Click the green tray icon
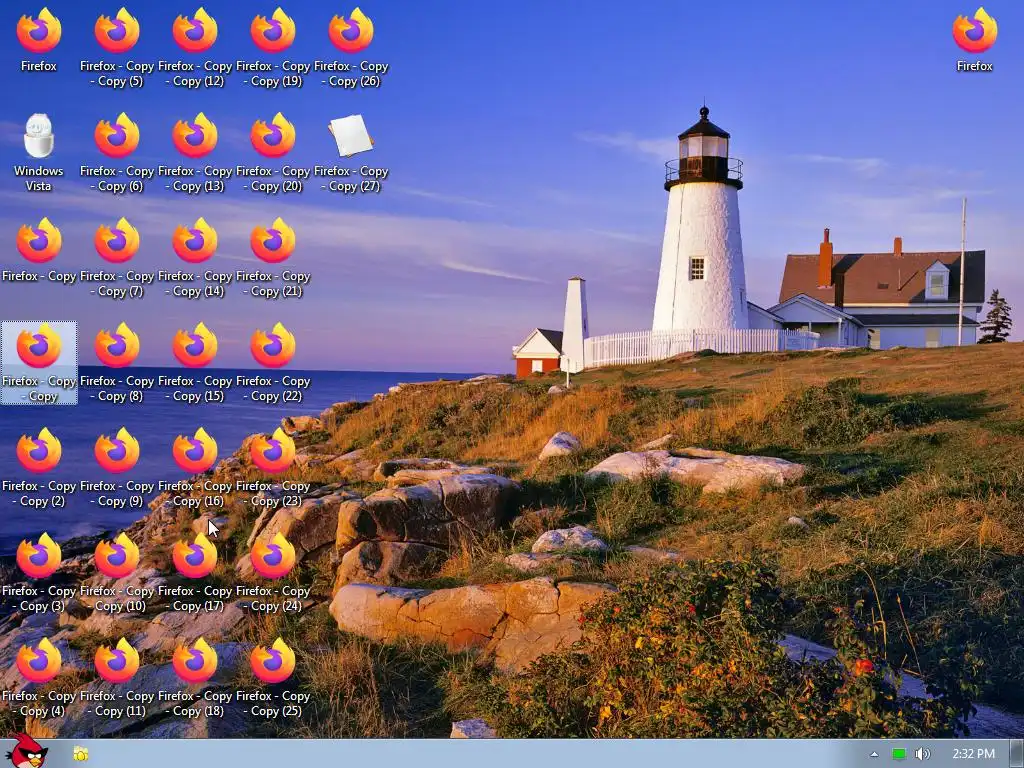 [x=899, y=754]
